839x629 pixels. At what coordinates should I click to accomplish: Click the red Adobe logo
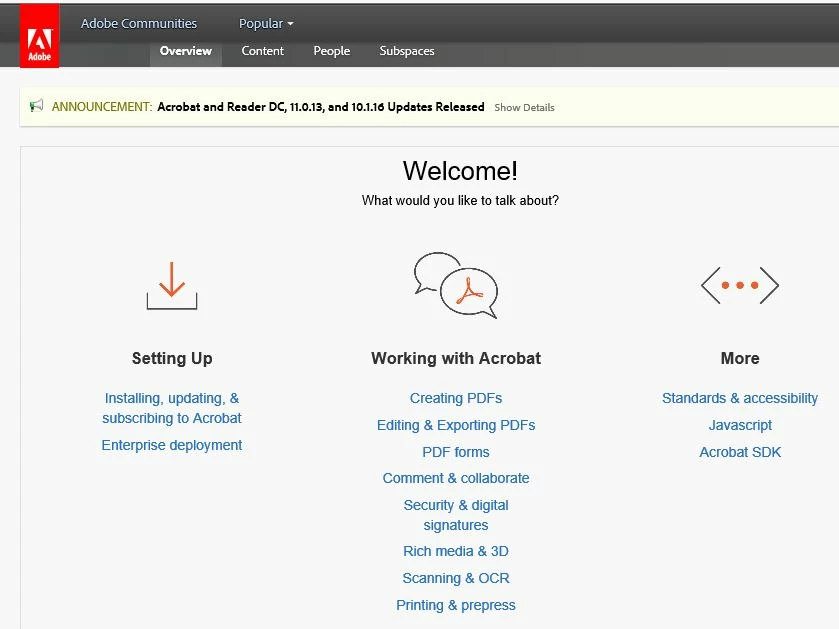pos(40,36)
